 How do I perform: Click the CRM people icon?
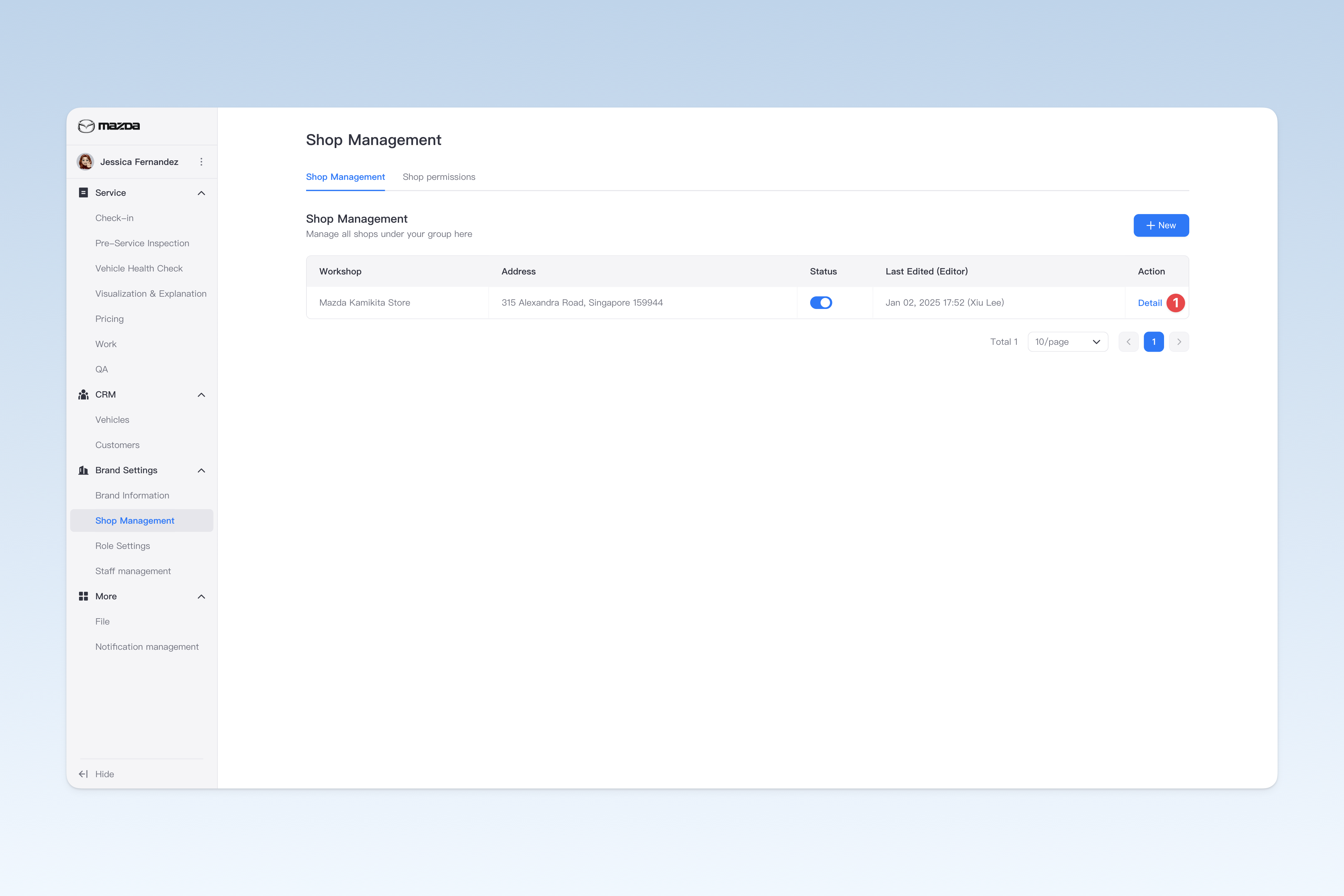tap(83, 394)
